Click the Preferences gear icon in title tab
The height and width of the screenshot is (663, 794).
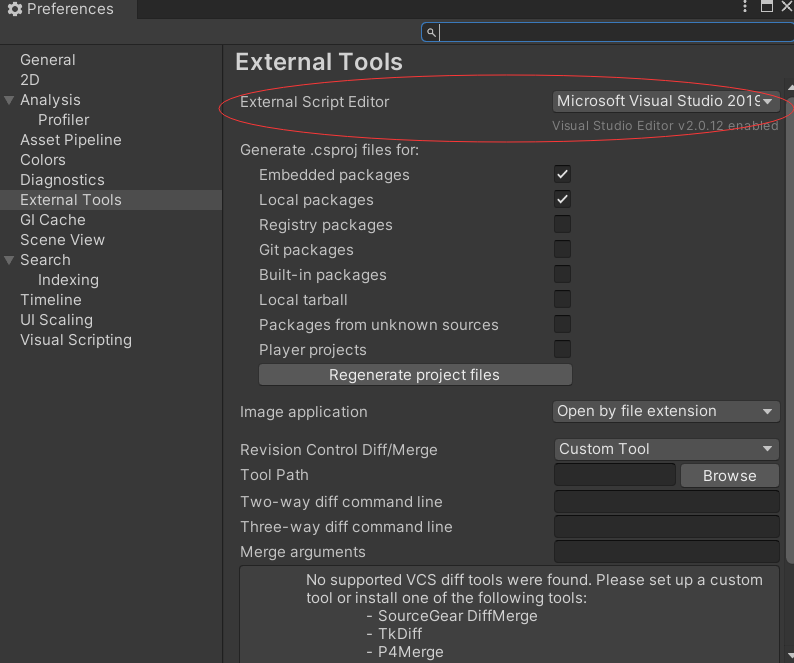[x=15, y=9]
